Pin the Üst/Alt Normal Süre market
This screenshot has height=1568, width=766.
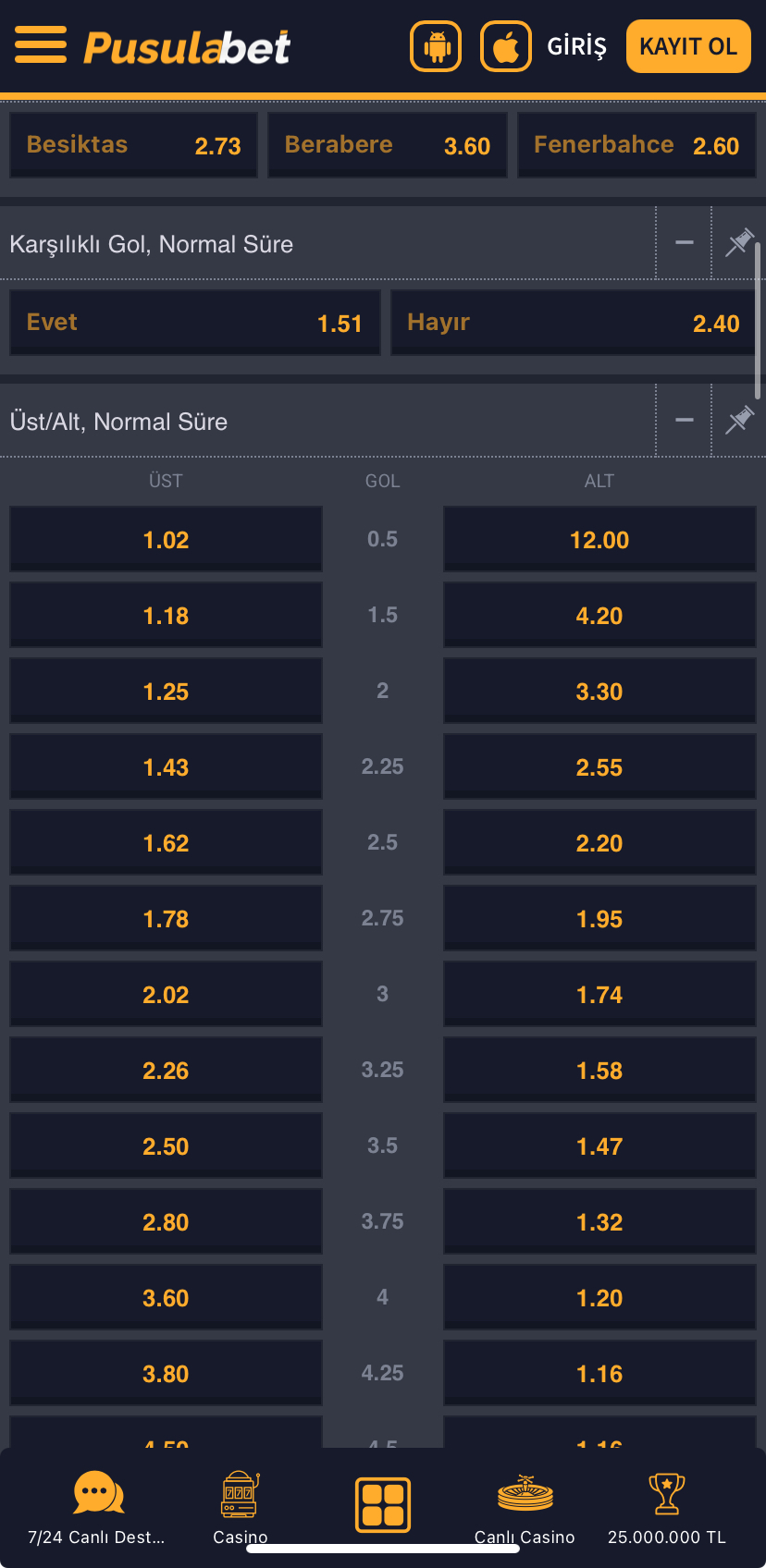tap(739, 421)
